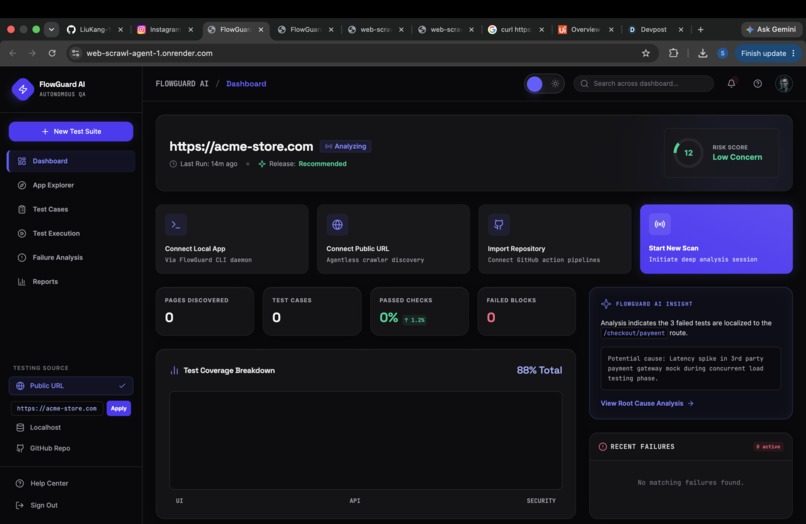The width and height of the screenshot is (806, 524).
Task: Click the New Test Suite button
Action: pos(71,131)
